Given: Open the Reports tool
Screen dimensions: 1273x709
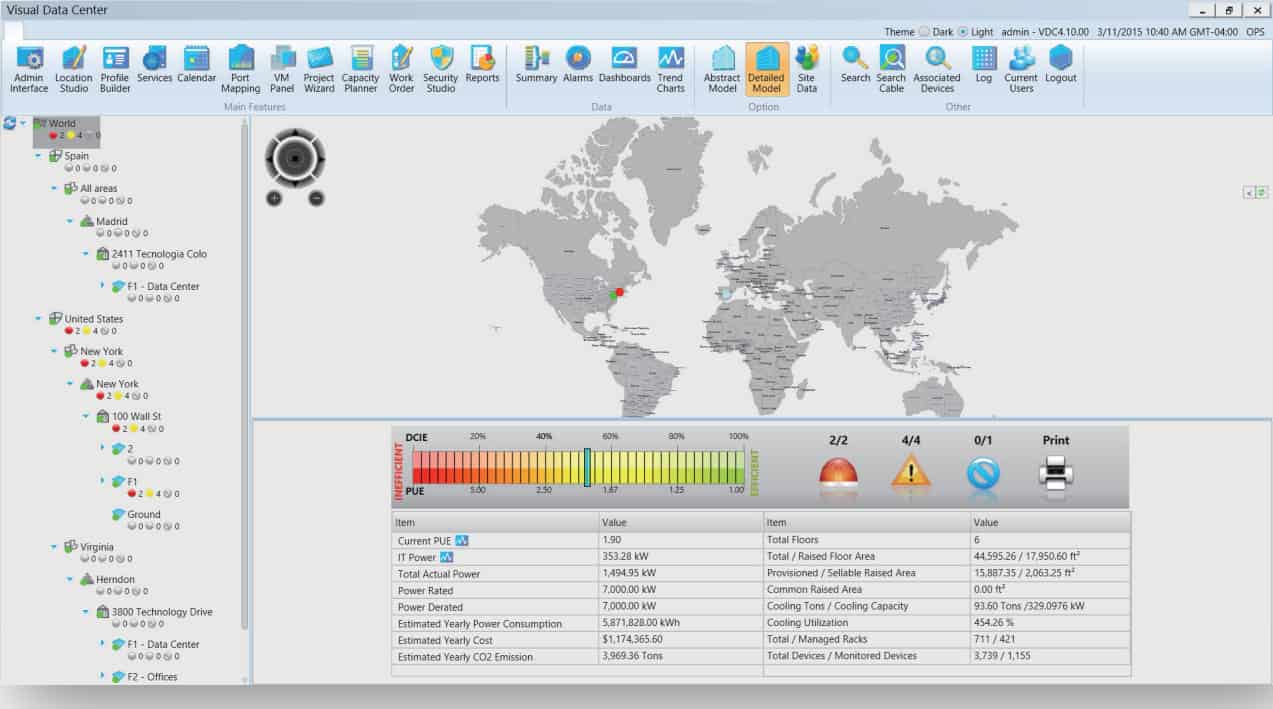Looking at the screenshot, I should (482, 65).
